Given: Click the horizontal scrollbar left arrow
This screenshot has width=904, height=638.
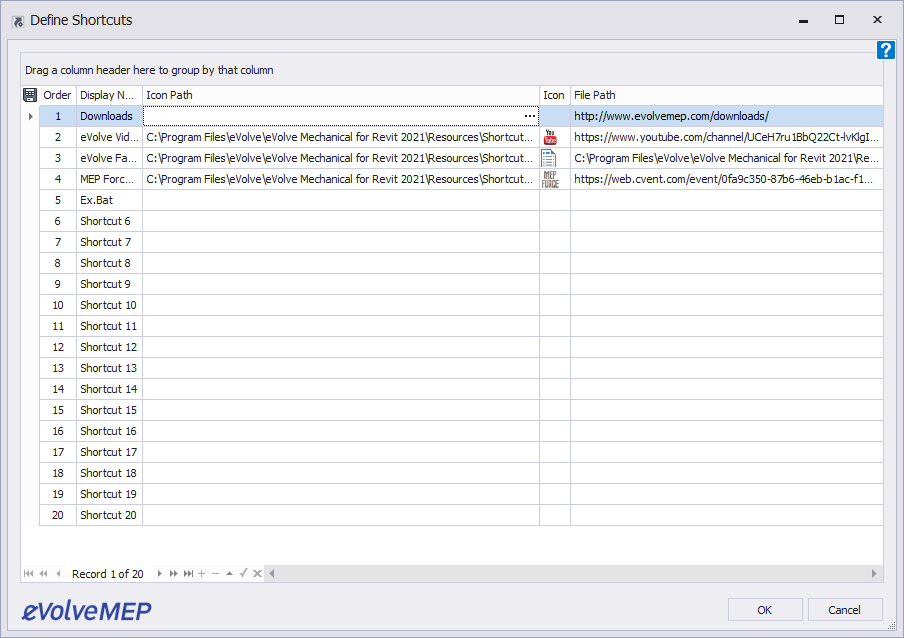Looking at the screenshot, I should click(x=272, y=573).
